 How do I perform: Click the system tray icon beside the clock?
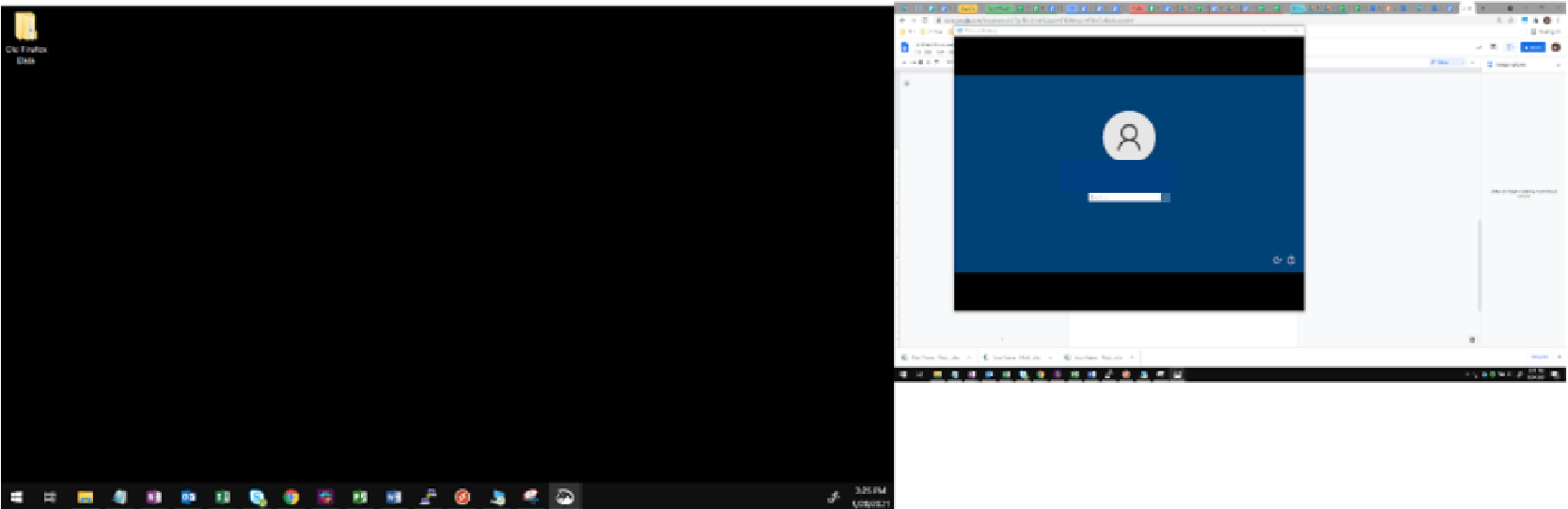pos(833,497)
